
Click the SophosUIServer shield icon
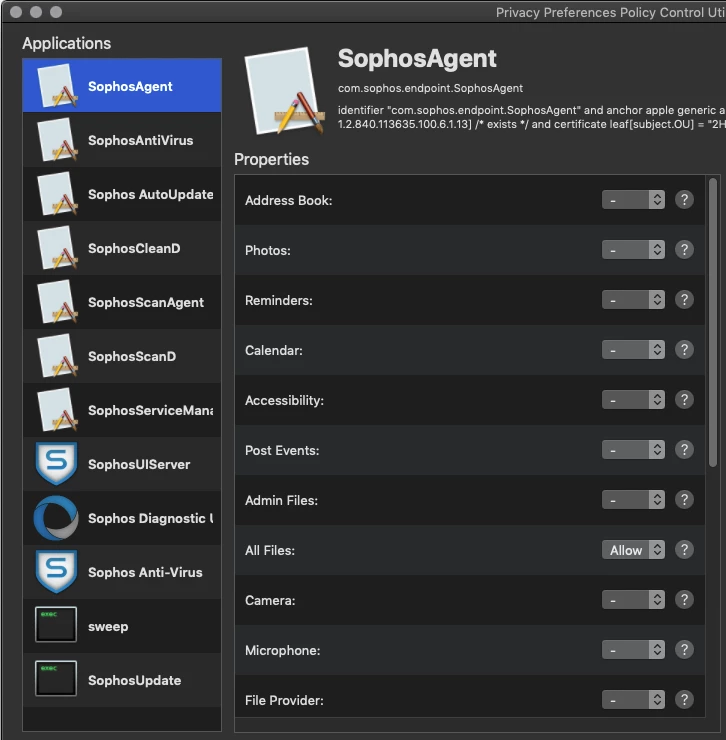pos(56,463)
